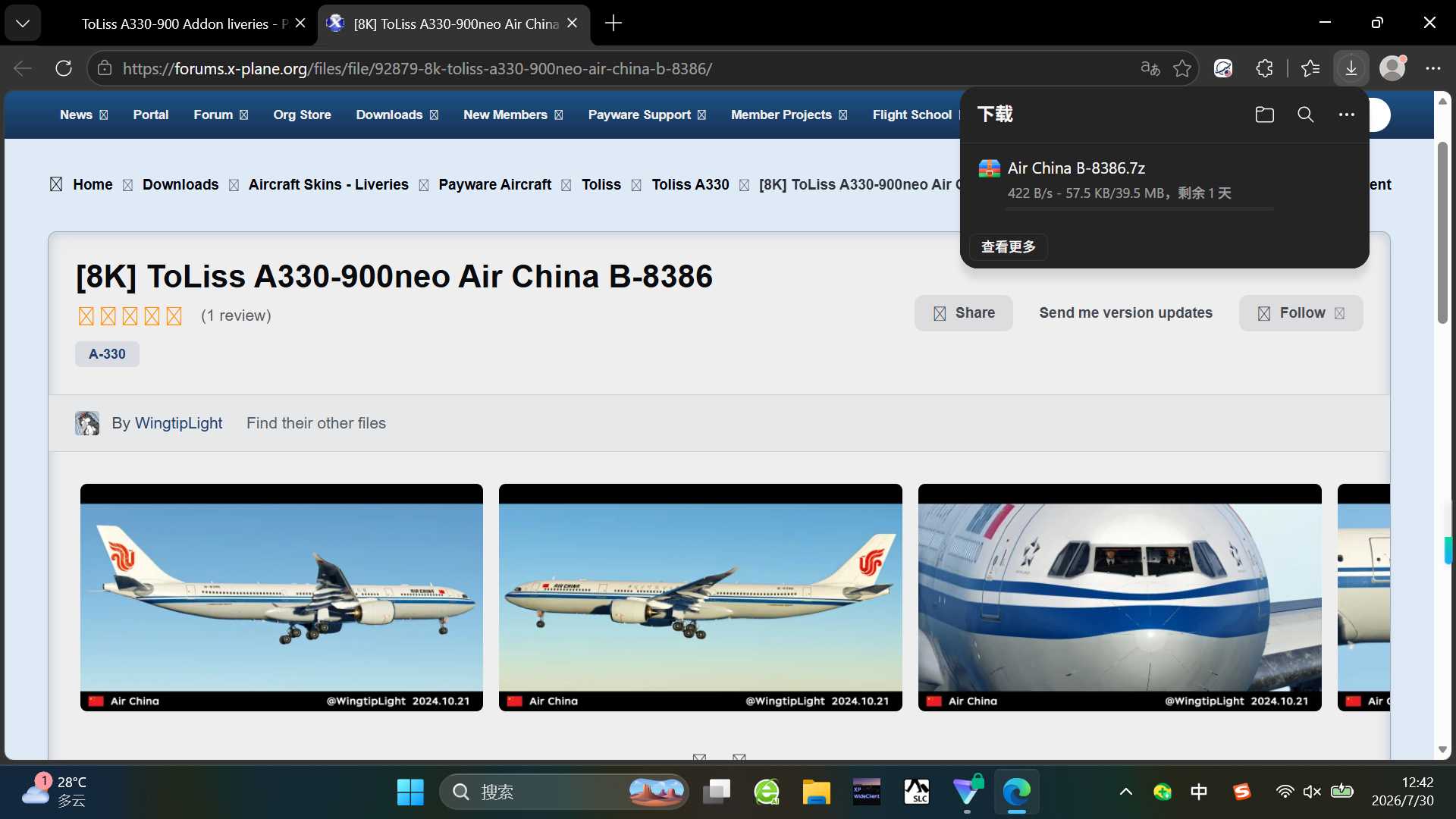Open File Explorer from taskbar
The width and height of the screenshot is (1456, 819).
(x=817, y=792)
